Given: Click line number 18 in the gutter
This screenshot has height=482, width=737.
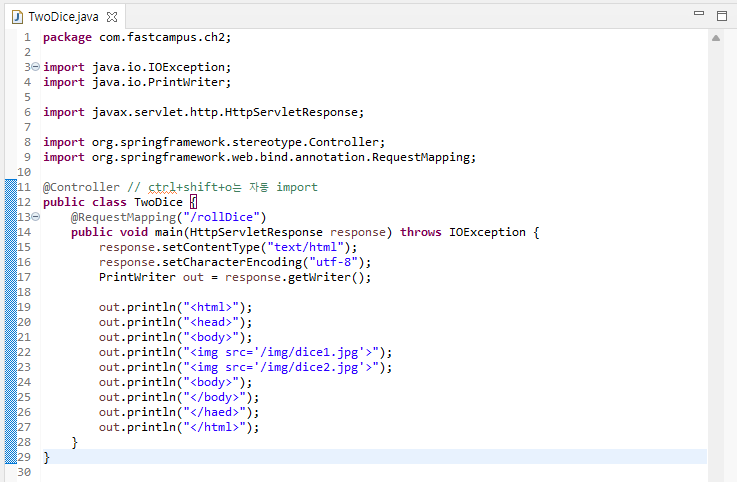Looking at the screenshot, I should 24,292.
